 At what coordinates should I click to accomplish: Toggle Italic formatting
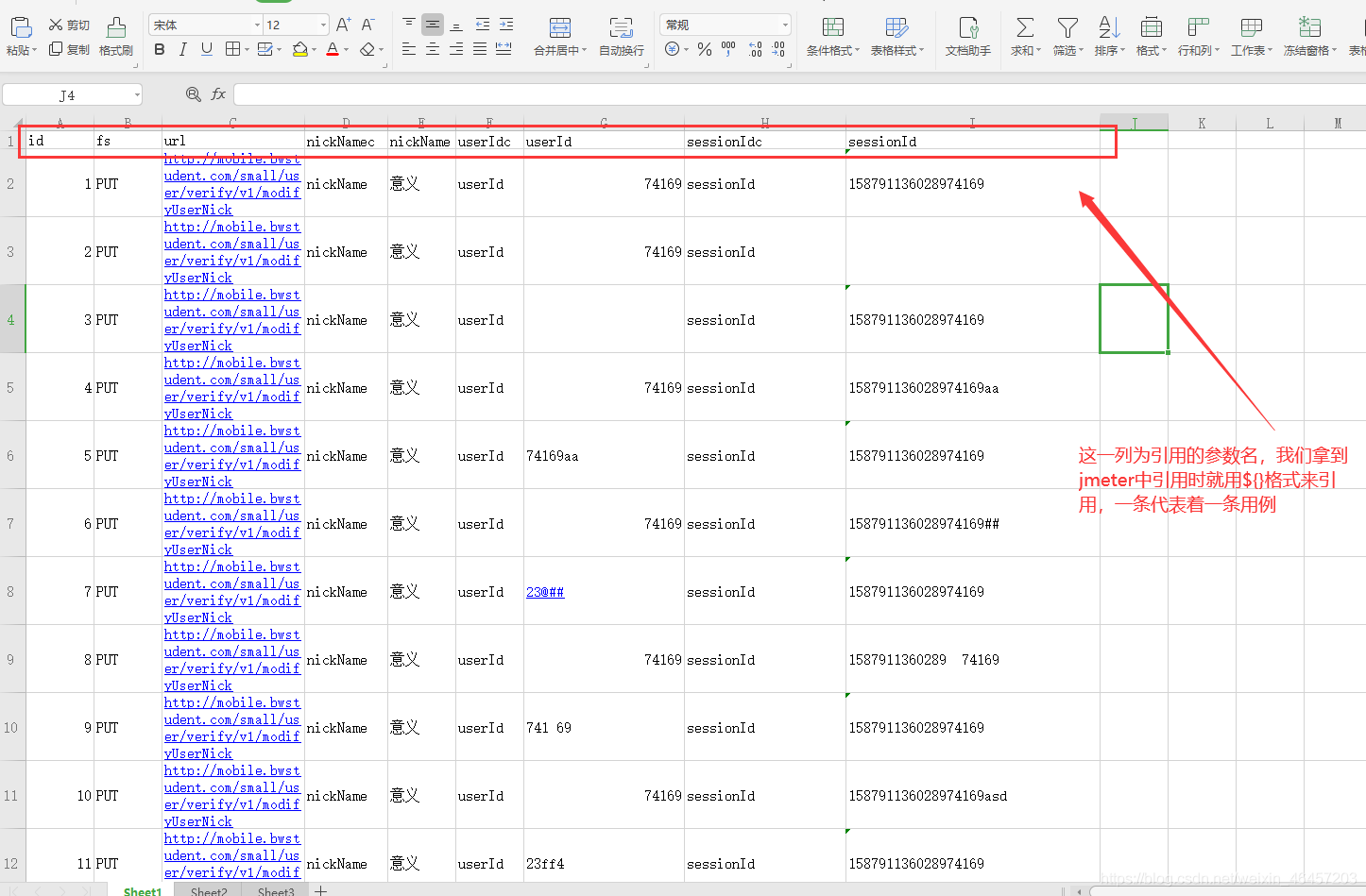[x=182, y=49]
